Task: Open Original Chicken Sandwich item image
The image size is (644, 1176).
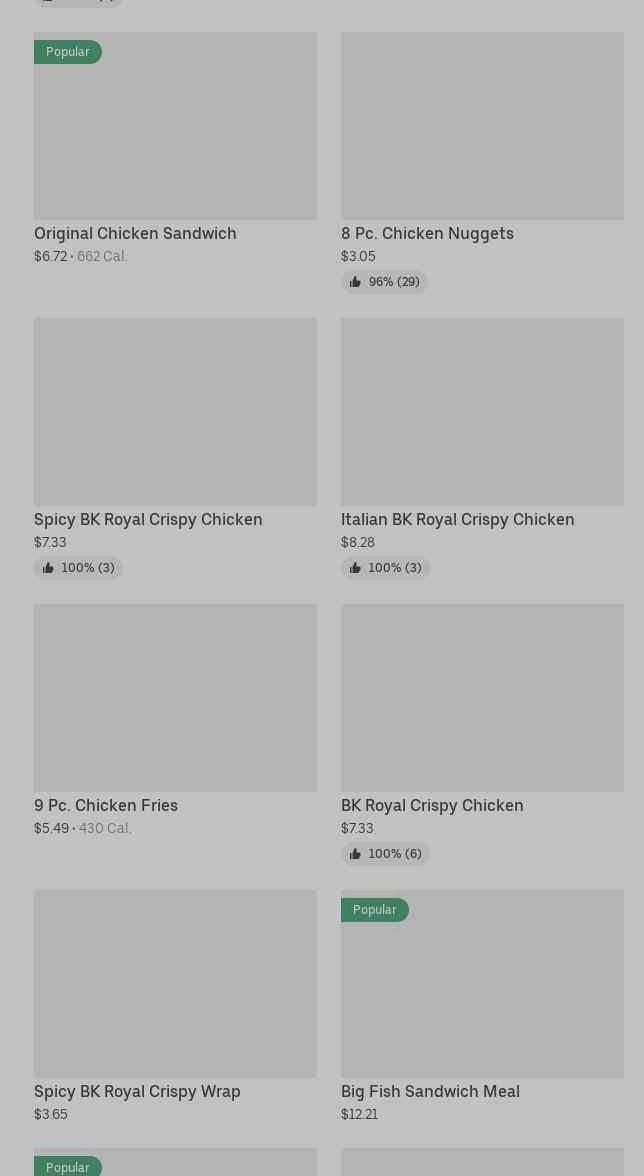Action: click(175, 126)
